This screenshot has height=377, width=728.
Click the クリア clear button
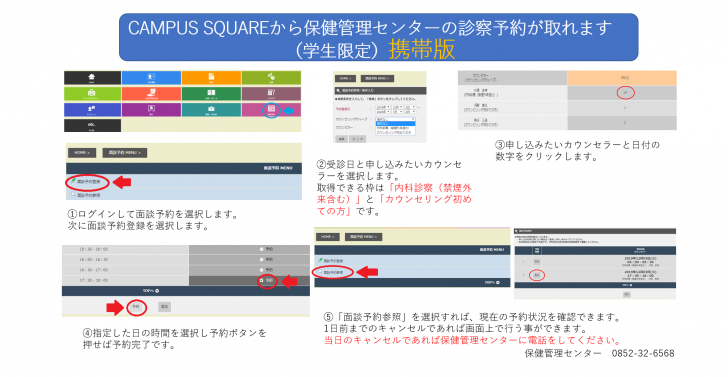(x=358, y=139)
